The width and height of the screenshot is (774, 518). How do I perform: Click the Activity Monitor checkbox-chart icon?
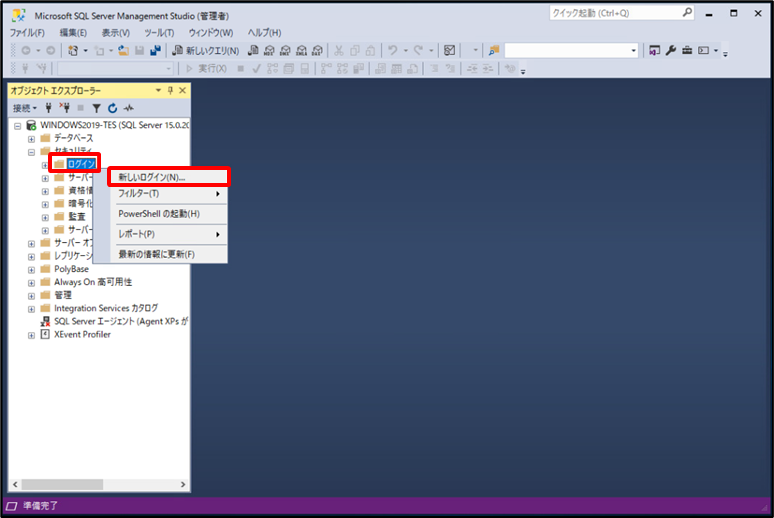tap(449, 50)
